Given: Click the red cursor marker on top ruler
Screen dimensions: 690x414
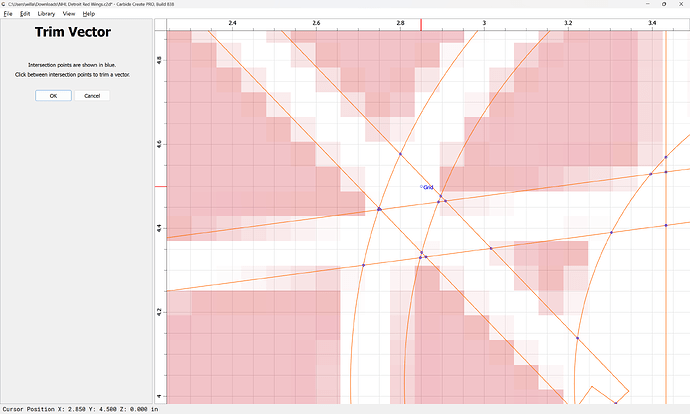Looking at the screenshot, I should click(x=420, y=23).
